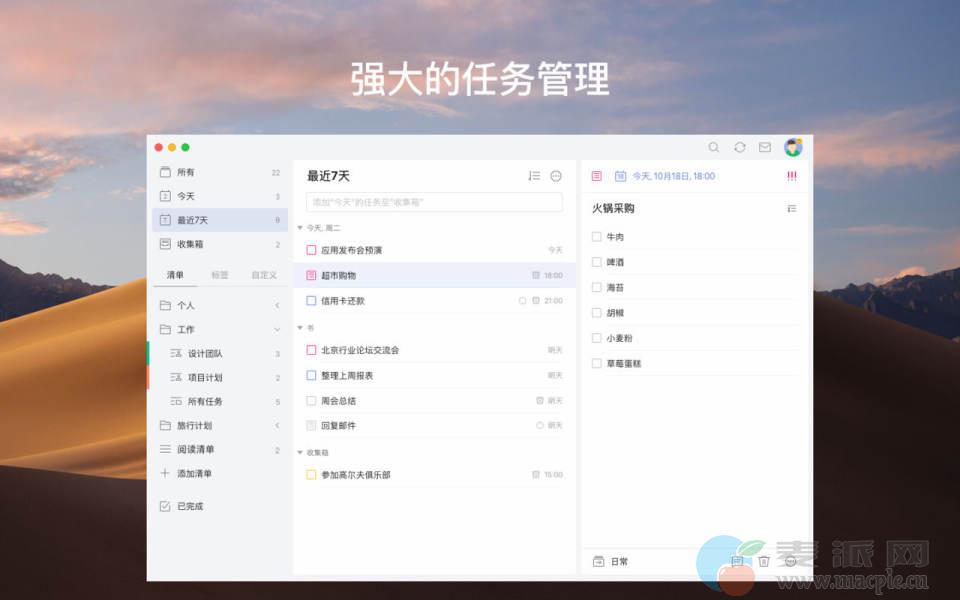This screenshot has width=960, height=600.
Task: Select the 设计团队 list
Action: click(x=205, y=353)
